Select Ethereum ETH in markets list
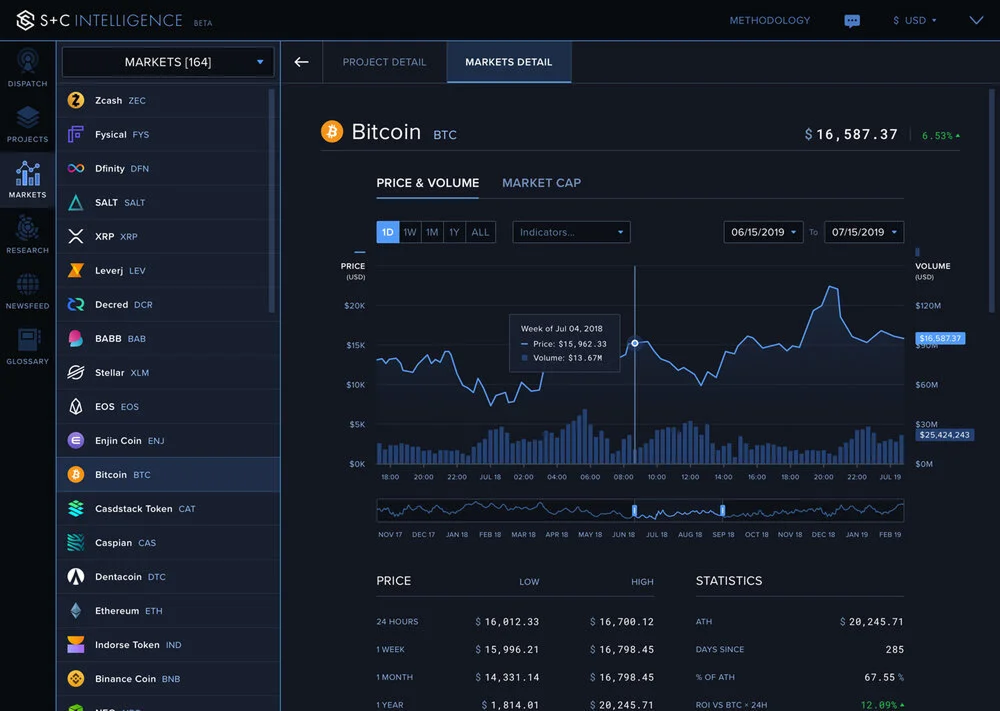1000x711 pixels. coord(168,610)
